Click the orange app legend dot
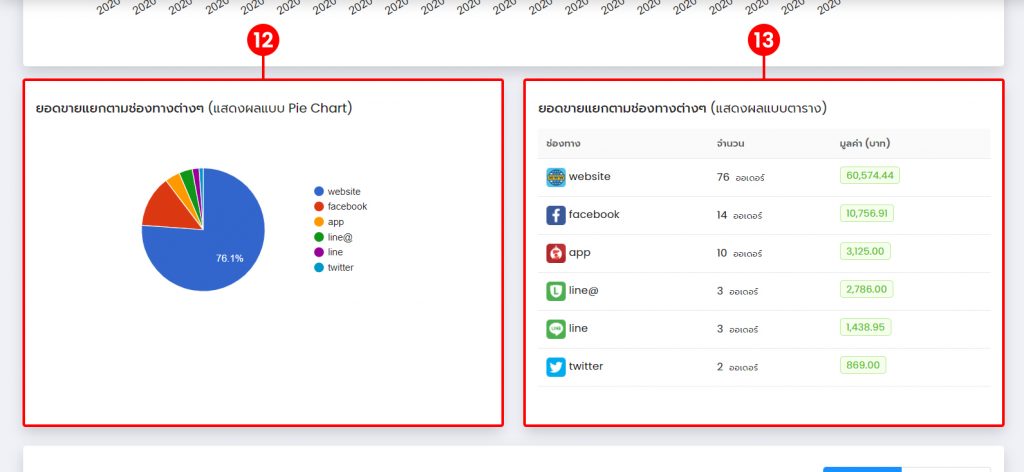Screen dimensions: 1024x472 (x=319, y=222)
